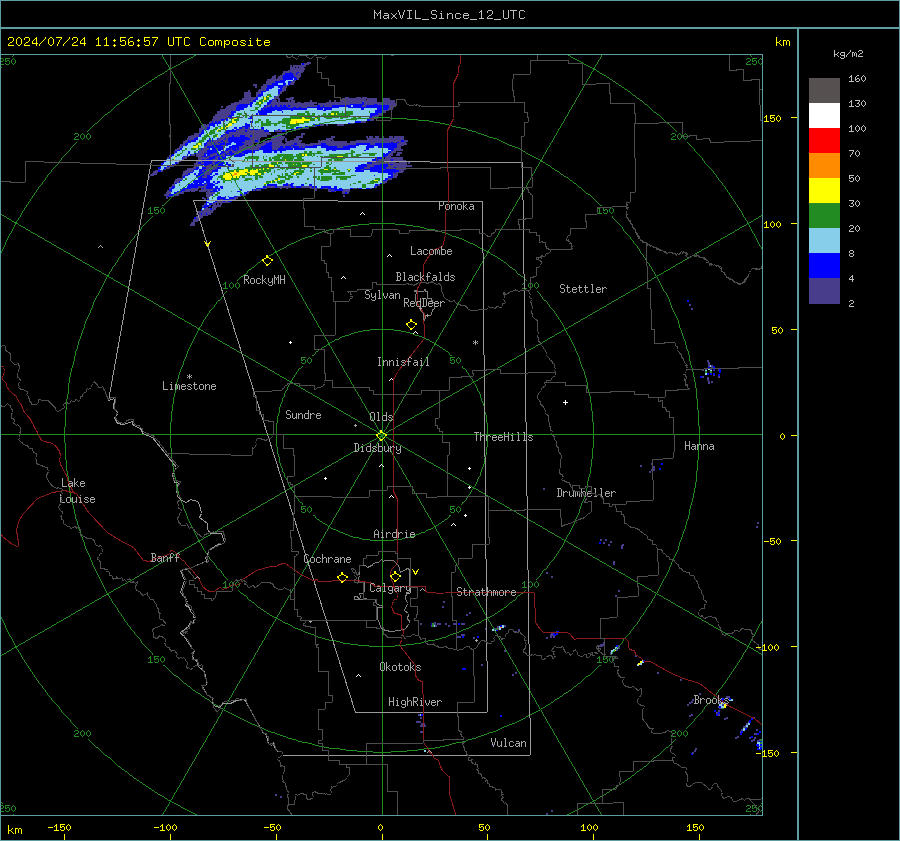
Task: Click the asterisk marker above Limestone
Action: 189,377
